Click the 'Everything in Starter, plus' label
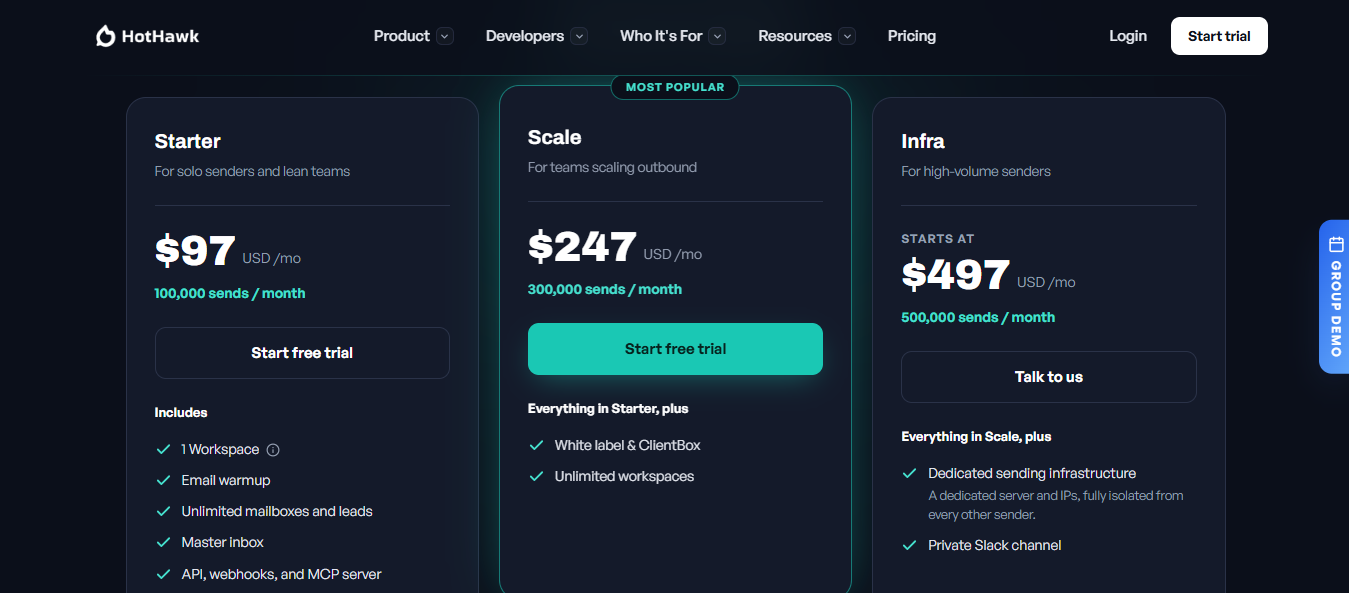Viewport: 1349px width, 593px height. pyautogui.click(x=608, y=408)
